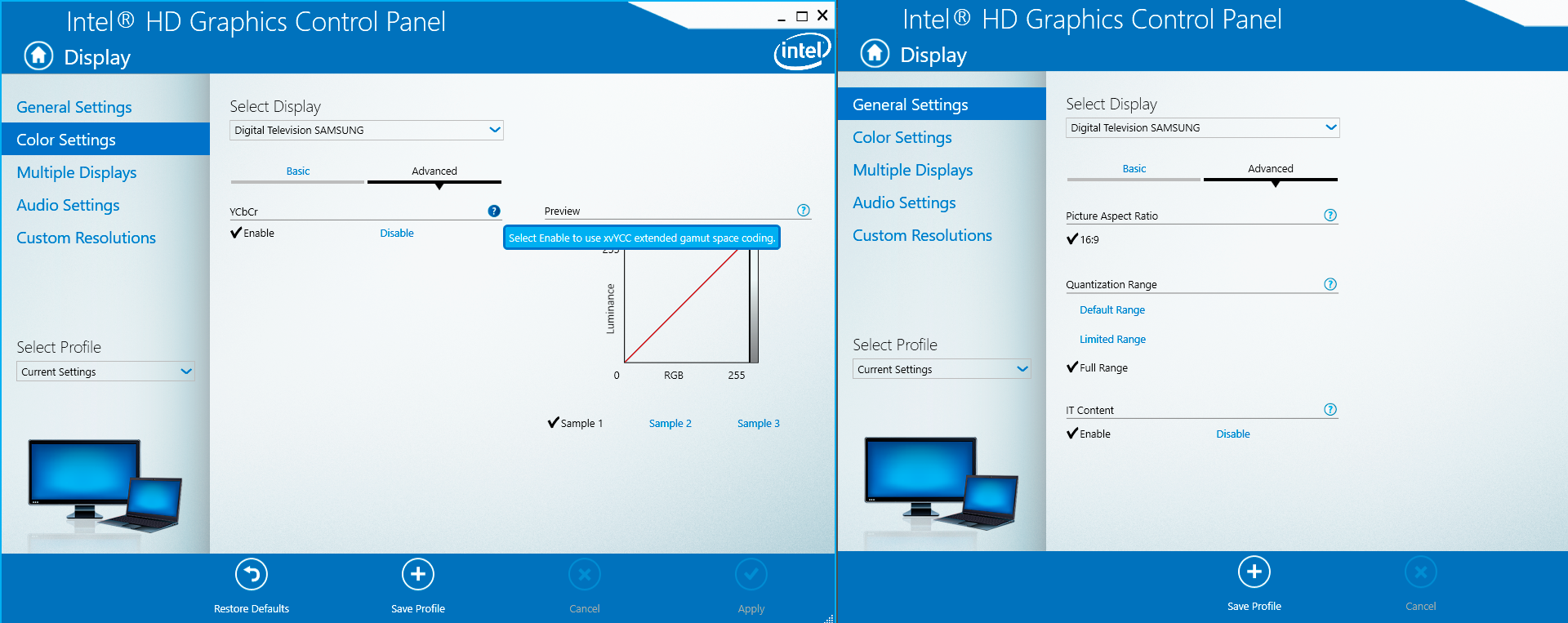Click the Apply checkmark icon
This screenshot has width=1568, height=623.
[x=751, y=574]
